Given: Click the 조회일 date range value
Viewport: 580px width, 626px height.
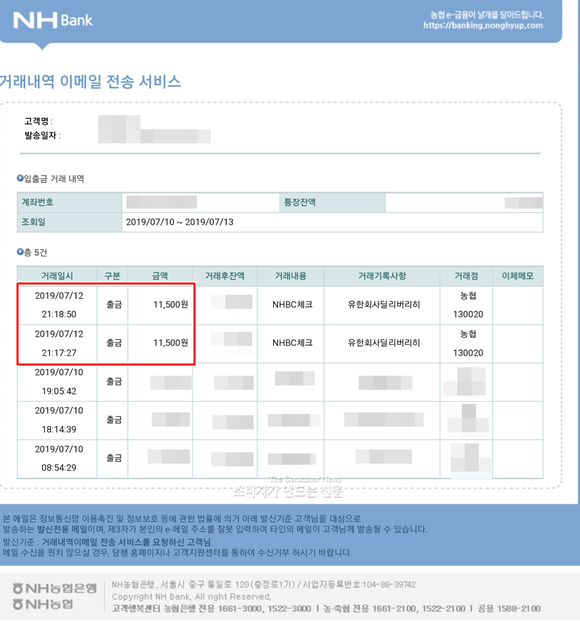Looking at the screenshot, I should point(180,222).
